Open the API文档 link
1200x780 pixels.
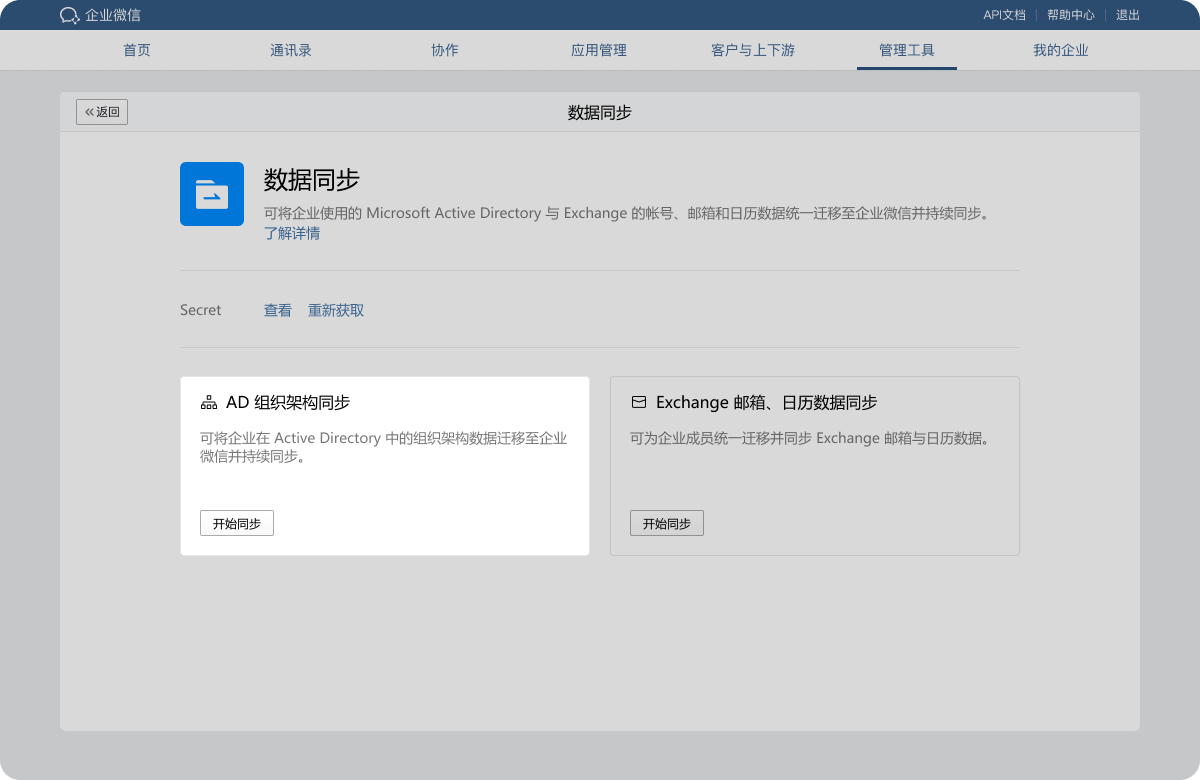point(1005,15)
